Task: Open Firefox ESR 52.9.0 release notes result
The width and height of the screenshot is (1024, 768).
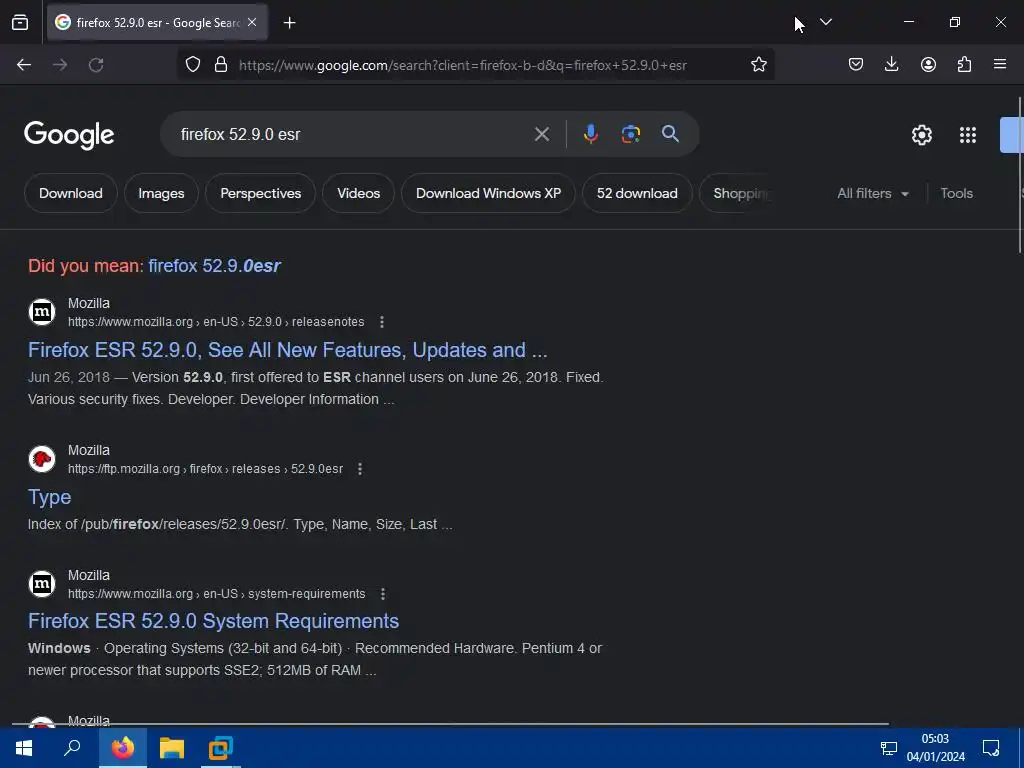Action: pos(287,350)
